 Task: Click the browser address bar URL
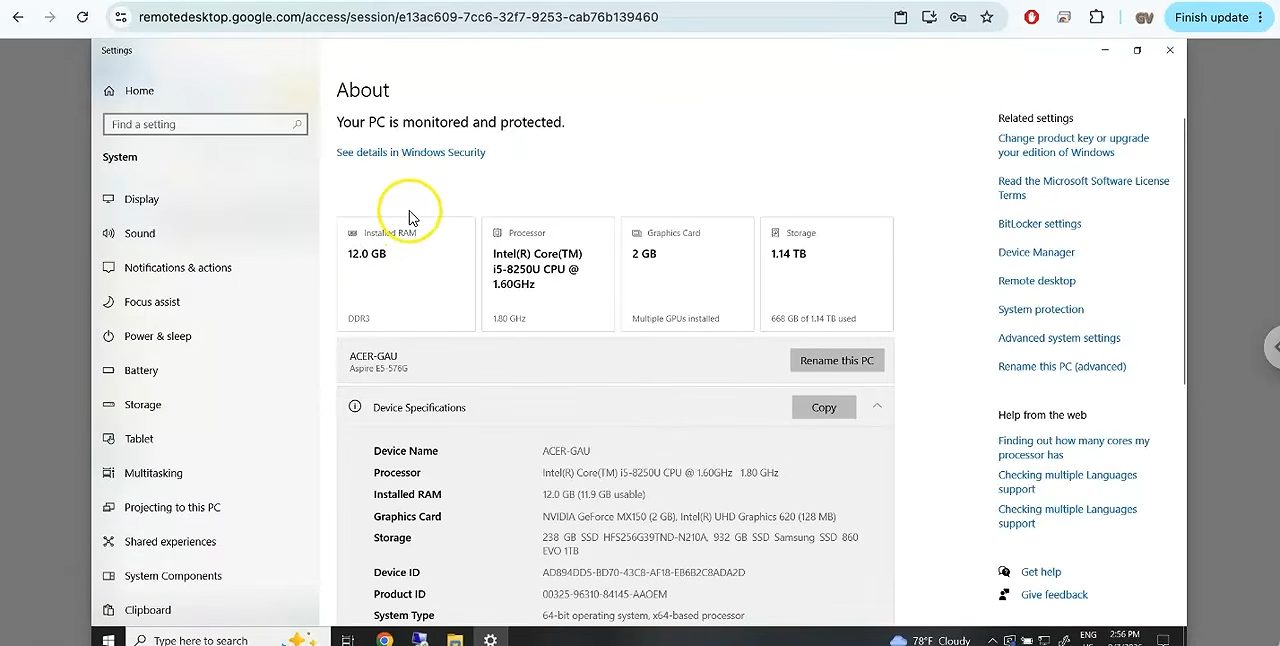pos(398,17)
